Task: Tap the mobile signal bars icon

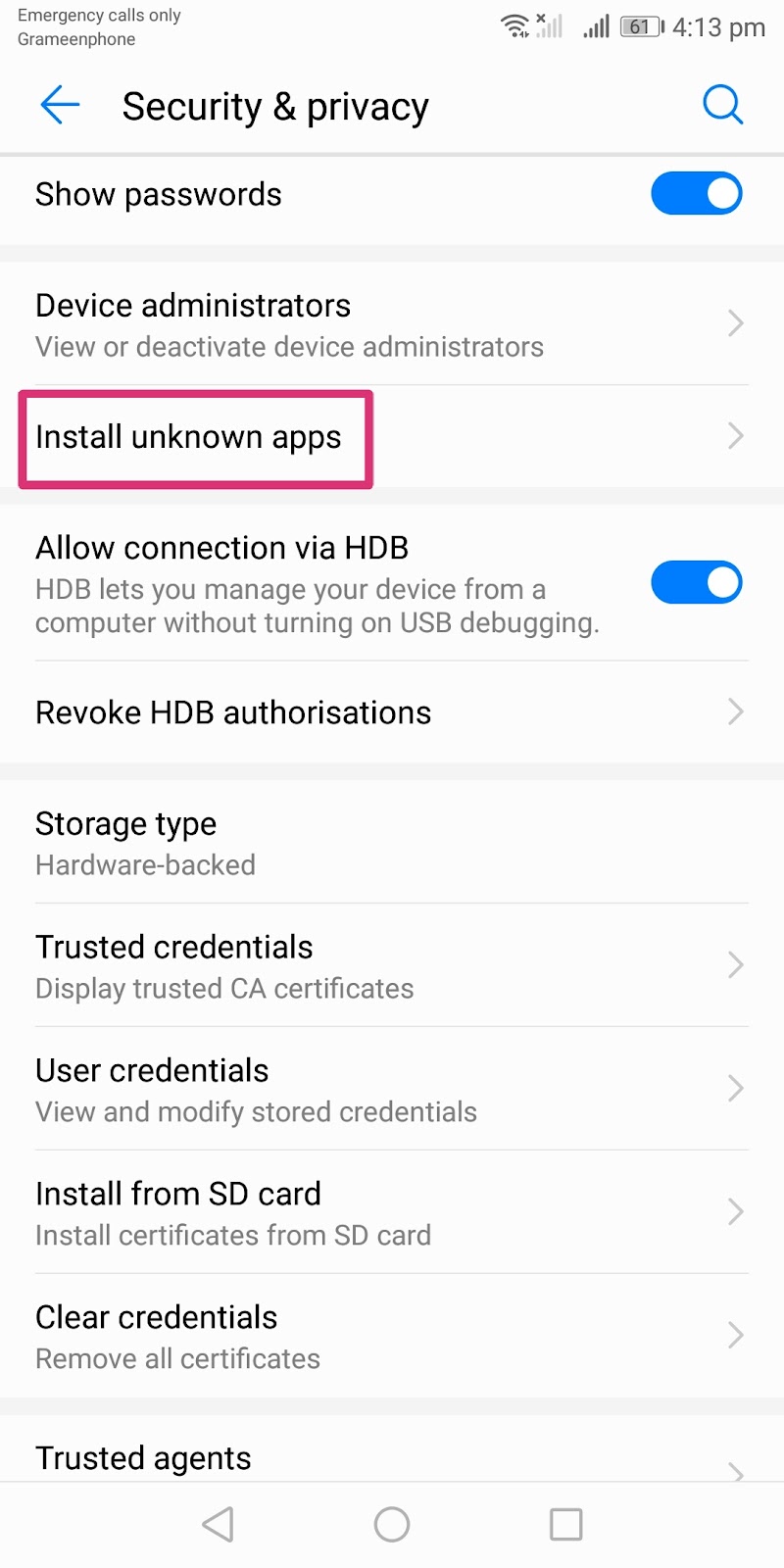Action: [596, 26]
